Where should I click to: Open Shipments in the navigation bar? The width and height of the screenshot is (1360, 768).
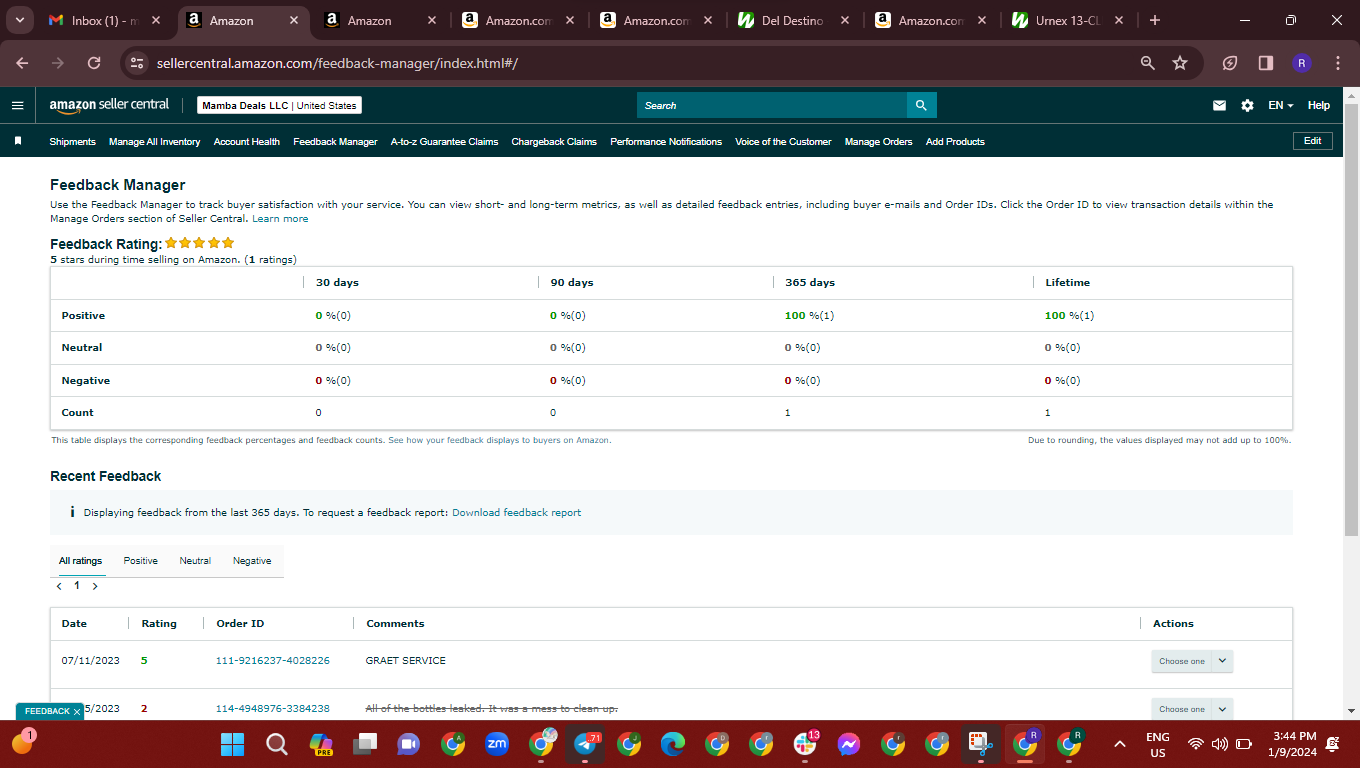coord(73,142)
